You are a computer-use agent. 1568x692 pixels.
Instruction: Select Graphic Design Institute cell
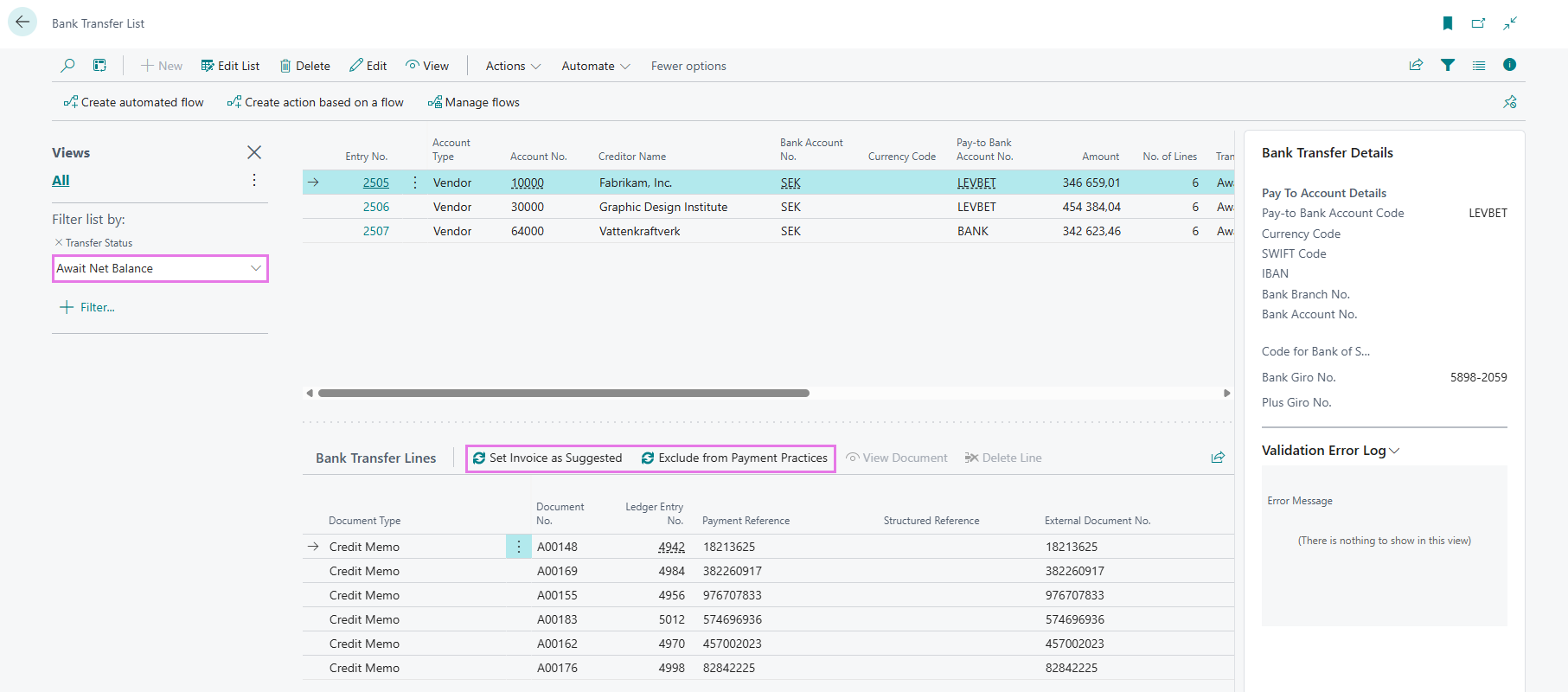click(663, 207)
